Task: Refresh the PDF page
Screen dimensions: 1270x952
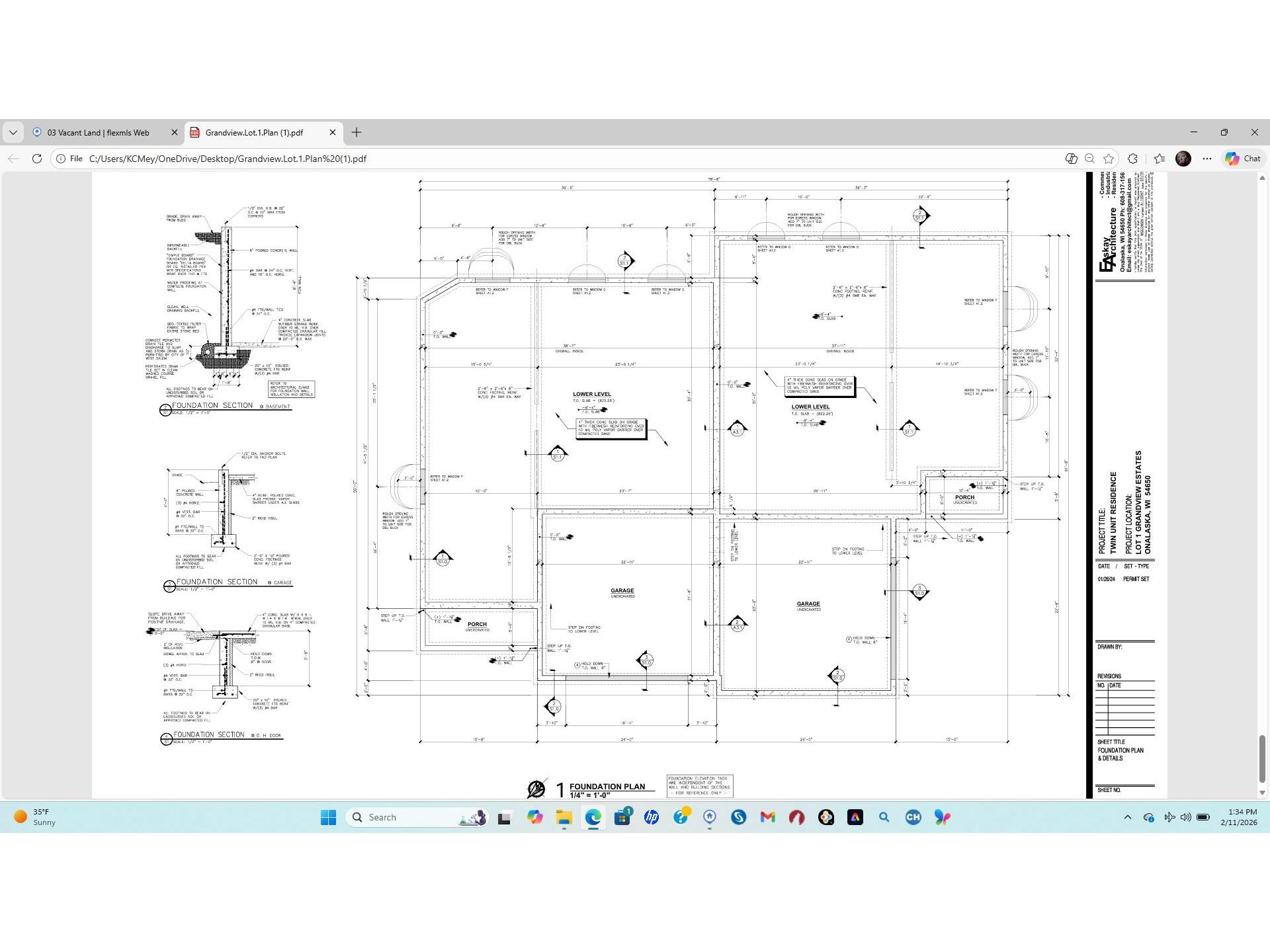Action: point(37,159)
